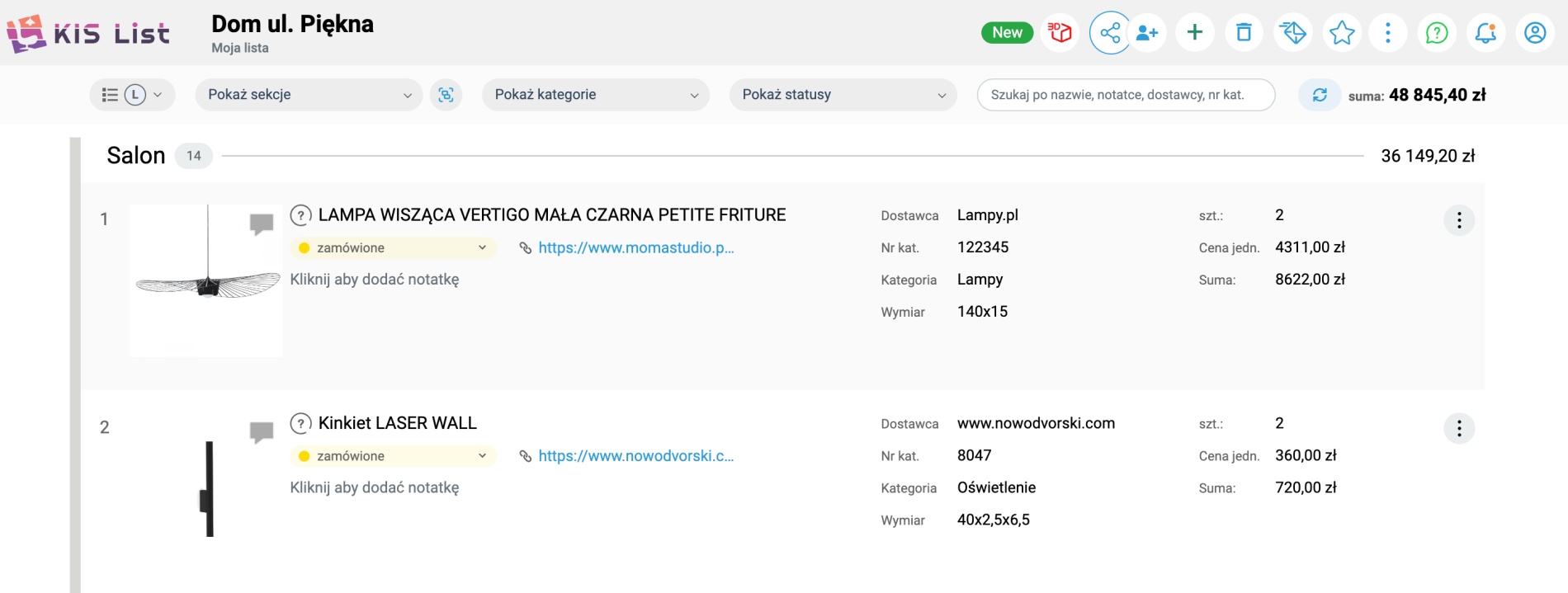Open the user profile icon
The width and height of the screenshot is (1568, 593).
click(x=1535, y=33)
